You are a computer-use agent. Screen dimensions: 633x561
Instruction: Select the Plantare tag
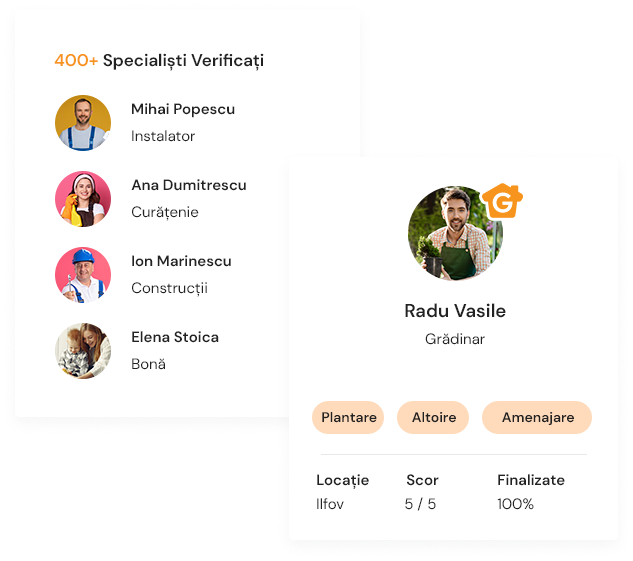[x=348, y=417]
